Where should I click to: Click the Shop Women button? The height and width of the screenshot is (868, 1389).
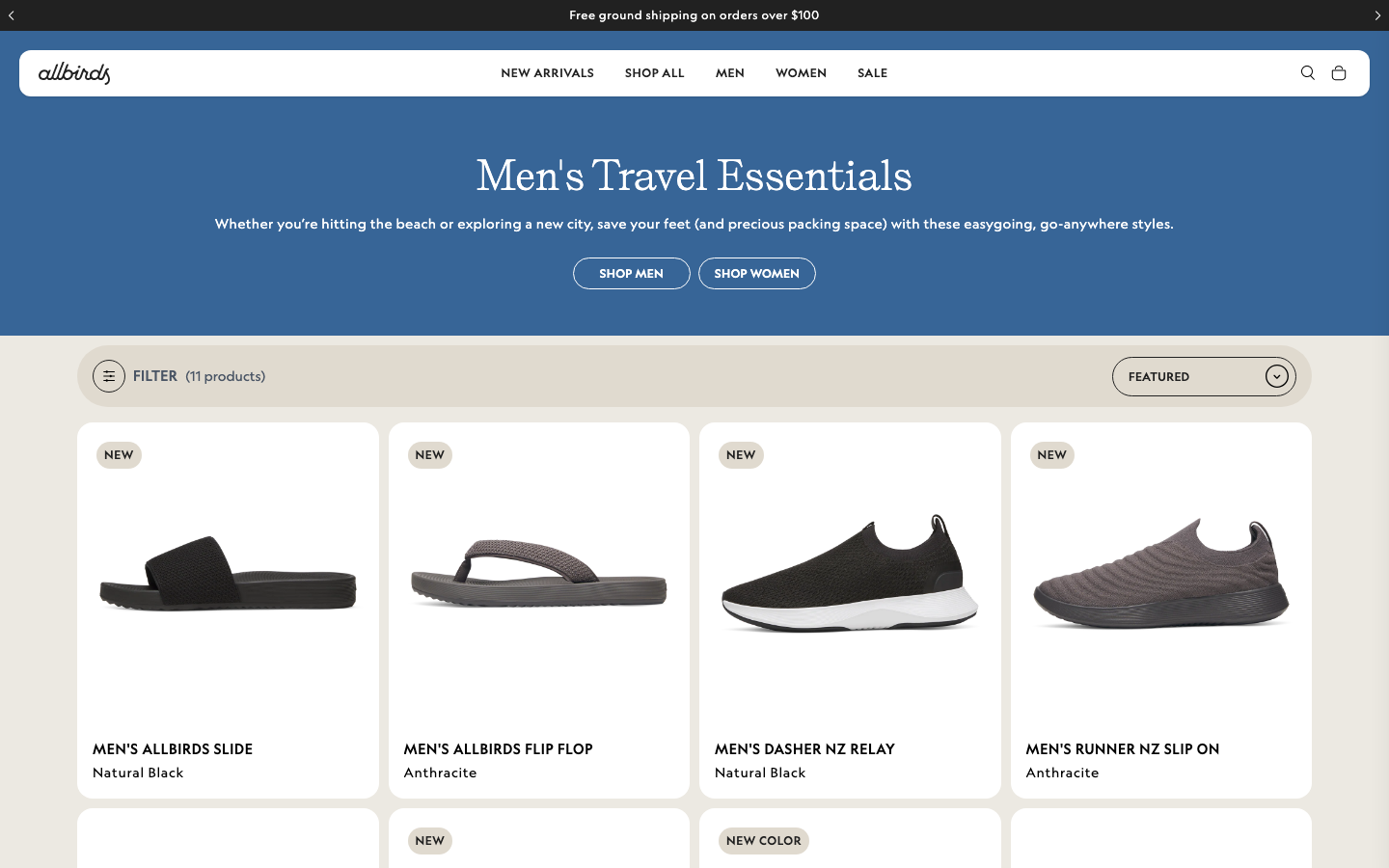pos(757,274)
